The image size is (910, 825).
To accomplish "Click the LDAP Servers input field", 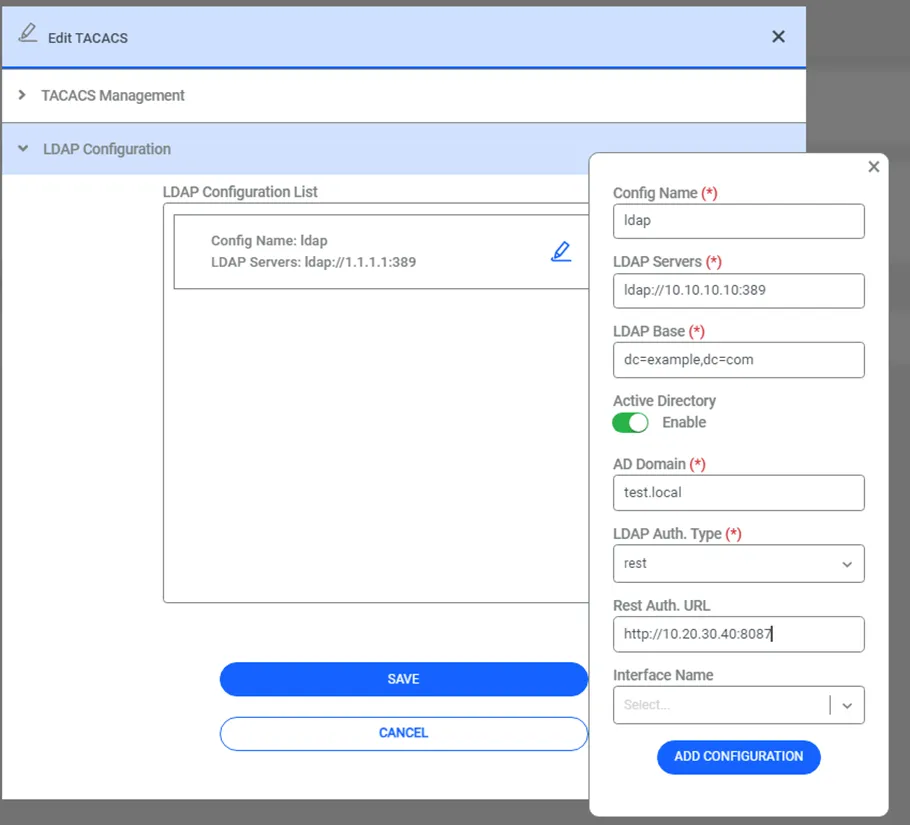I will (x=738, y=291).
